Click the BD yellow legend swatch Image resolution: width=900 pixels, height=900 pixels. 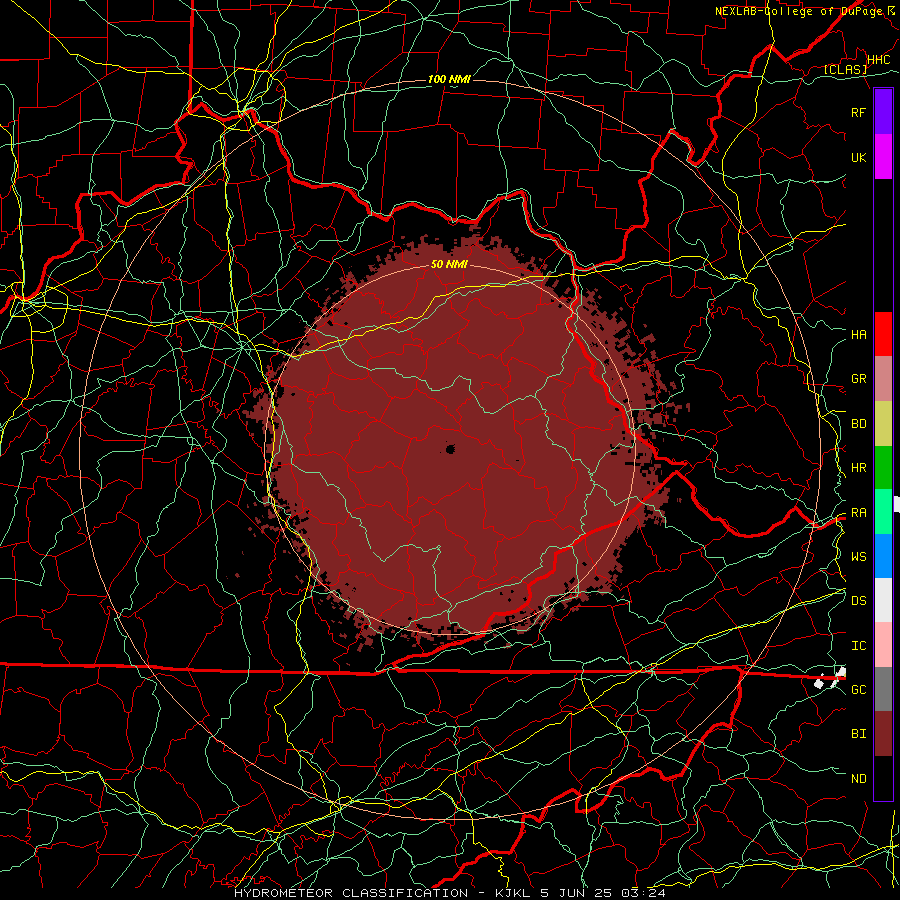point(883,423)
